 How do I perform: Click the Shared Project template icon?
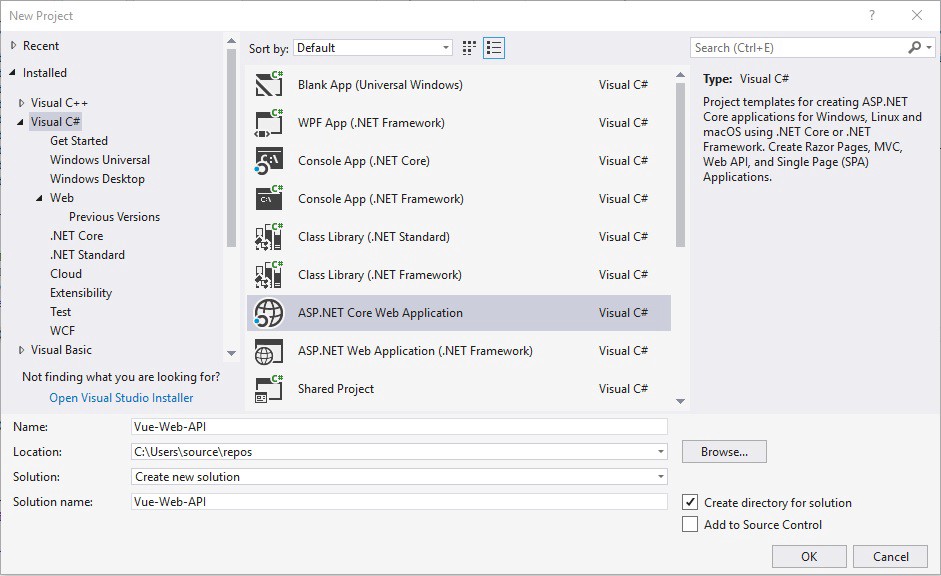pyautogui.click(x=269, y=389)
